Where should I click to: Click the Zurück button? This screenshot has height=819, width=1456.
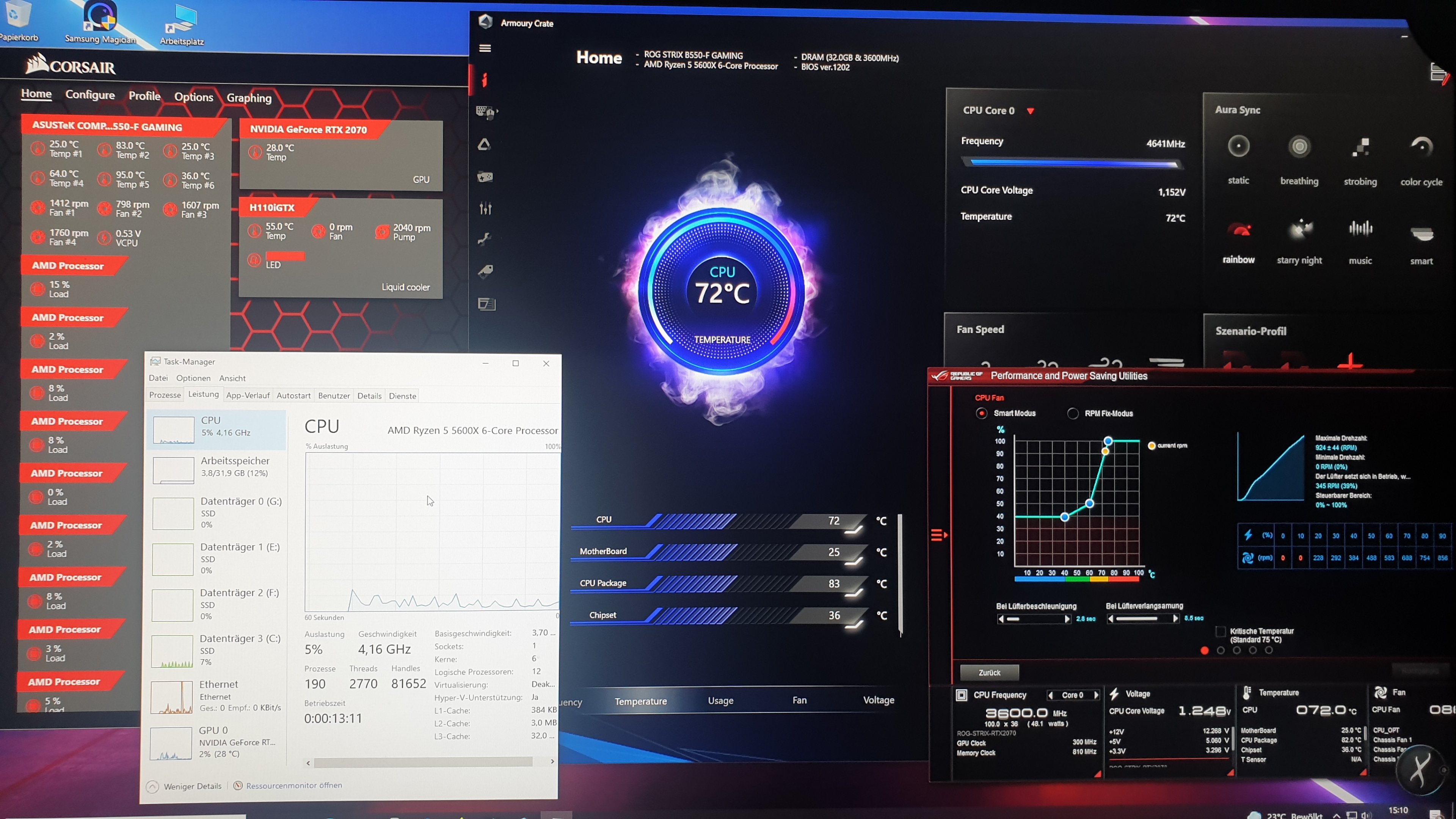(989, 673)
